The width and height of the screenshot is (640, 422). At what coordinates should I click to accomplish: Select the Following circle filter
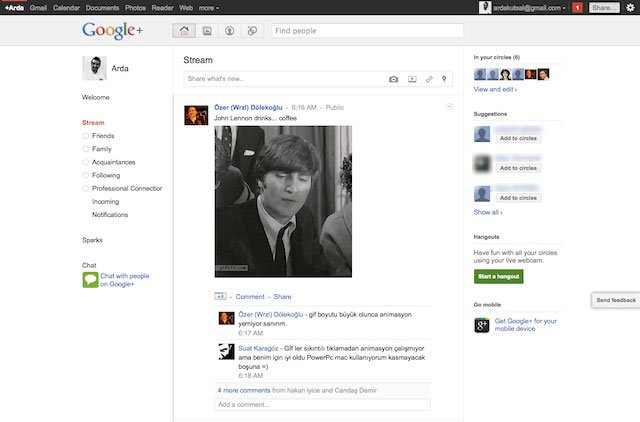pos(107,175)
